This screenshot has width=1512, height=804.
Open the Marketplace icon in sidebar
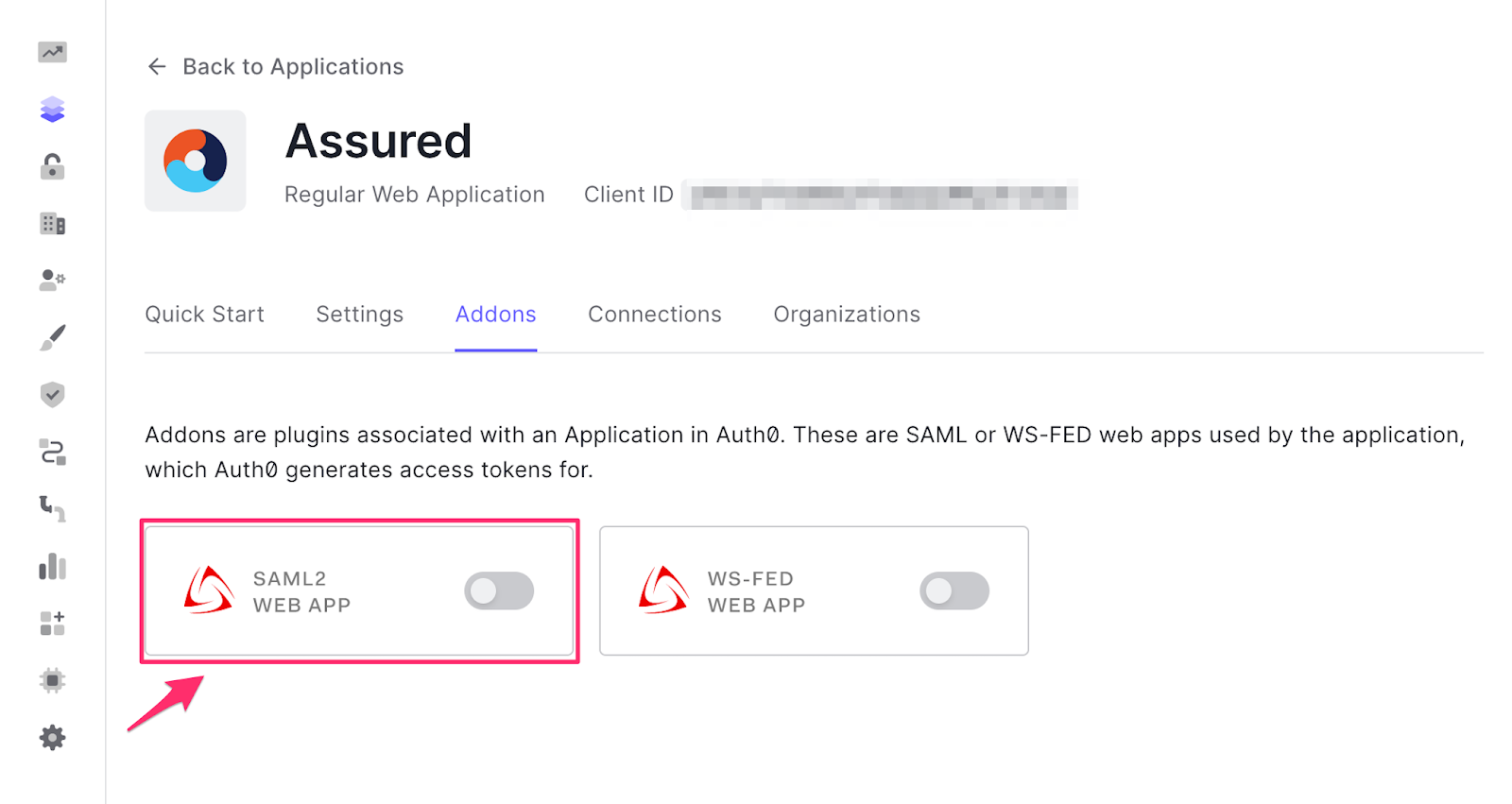point(53,624)
